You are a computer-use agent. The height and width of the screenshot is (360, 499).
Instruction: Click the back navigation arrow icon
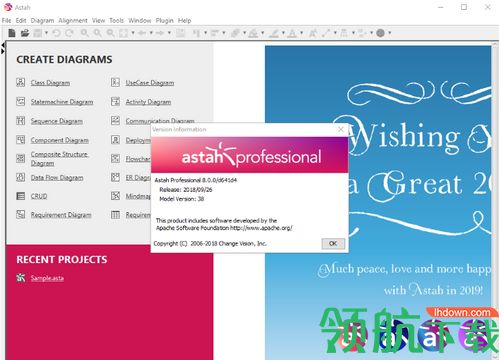pos(142,33)
